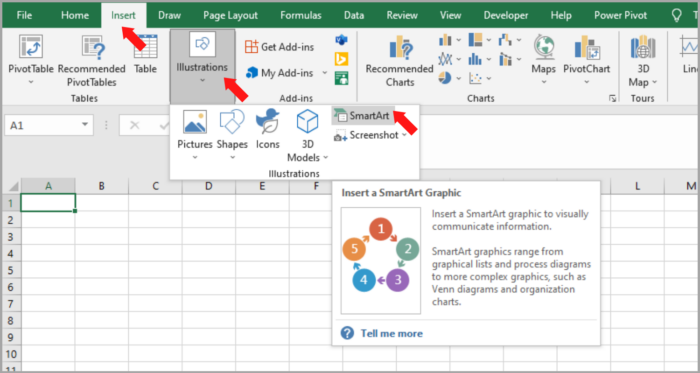
Task: Click the People Graph add-in icon
Action: click(x=342, y=78)
